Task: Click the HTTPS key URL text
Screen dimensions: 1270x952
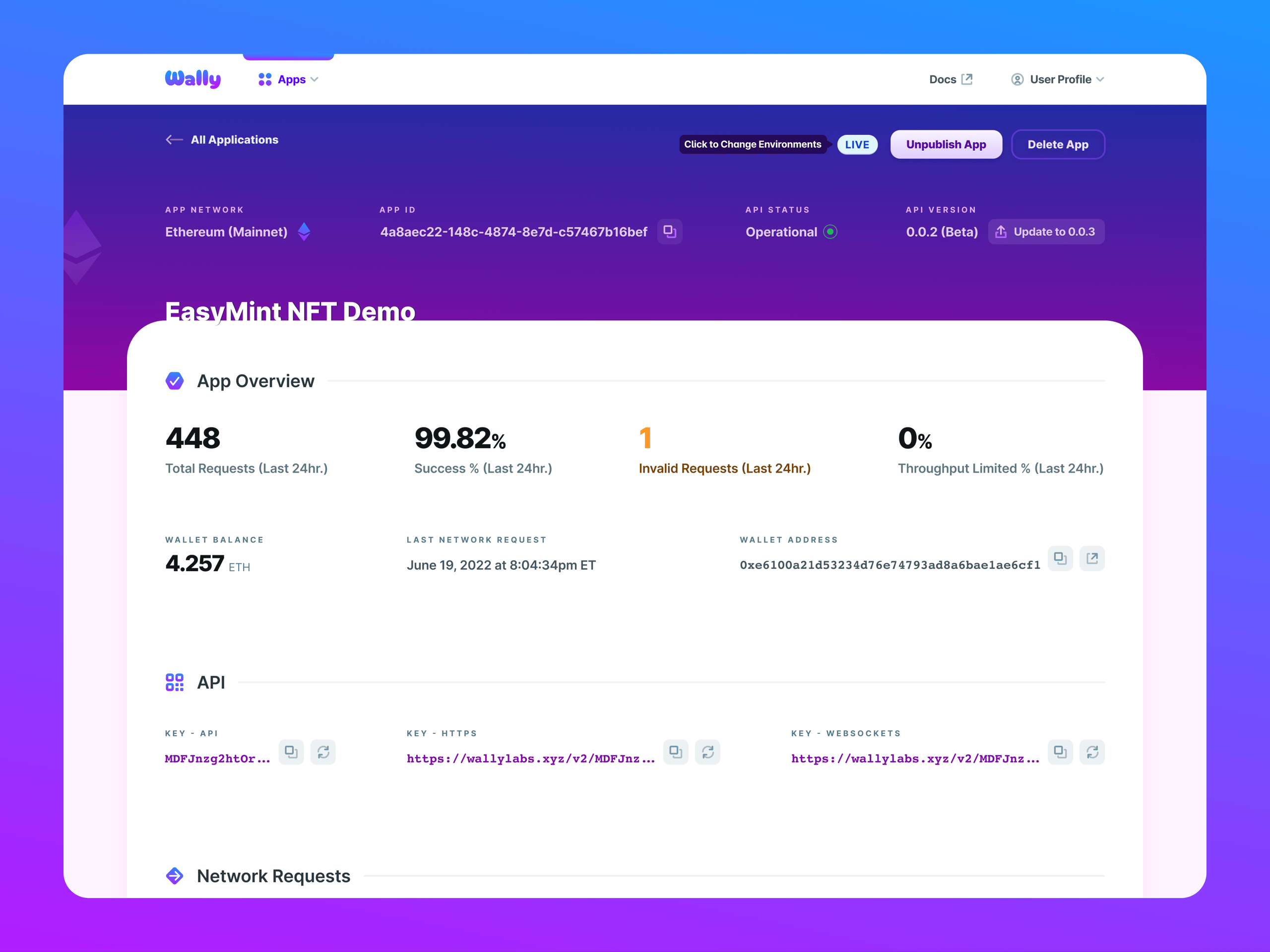Action: pos(530,759)
